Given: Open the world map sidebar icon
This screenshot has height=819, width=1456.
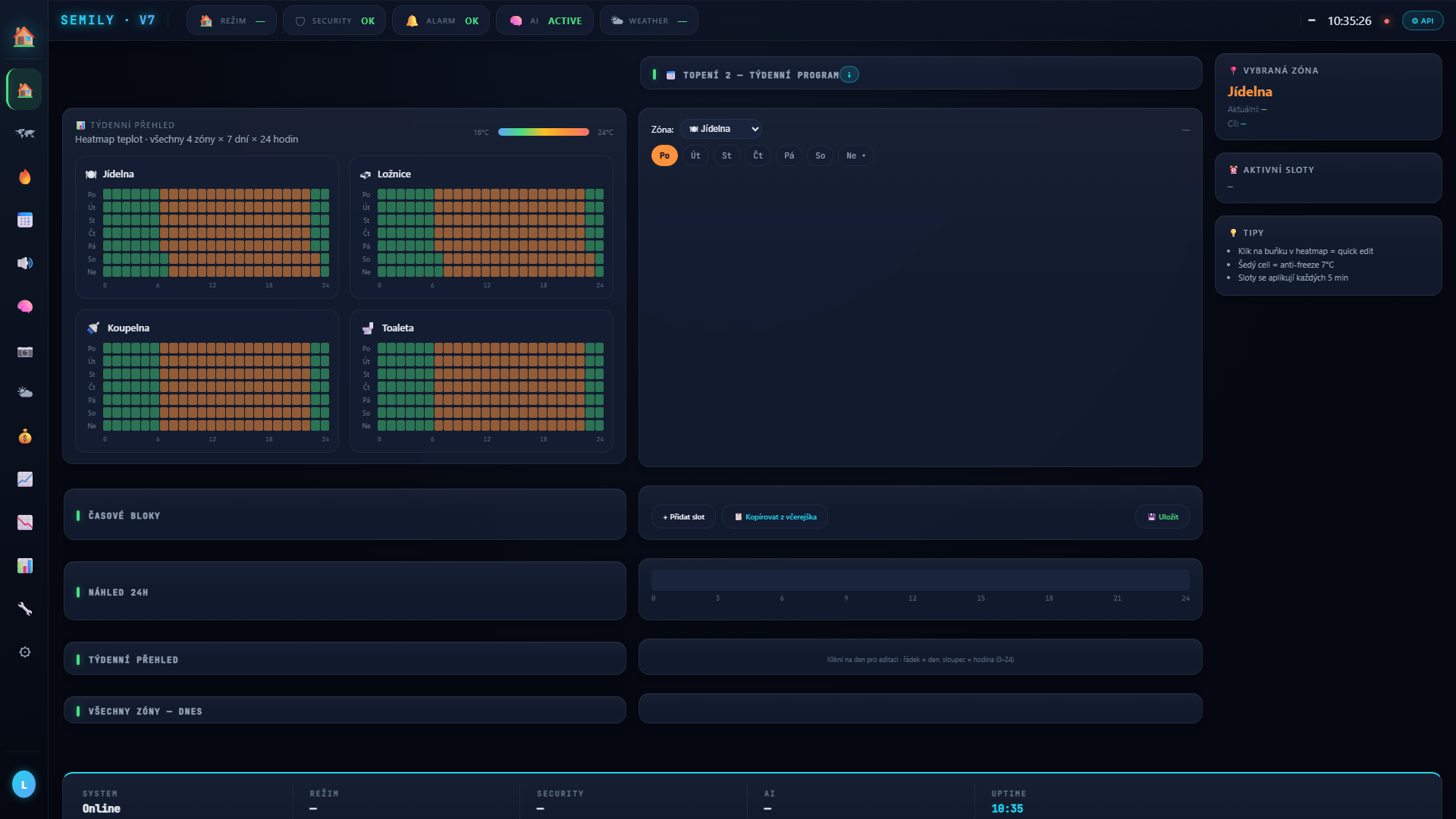Looking at the screenshot, I should 25,133.
